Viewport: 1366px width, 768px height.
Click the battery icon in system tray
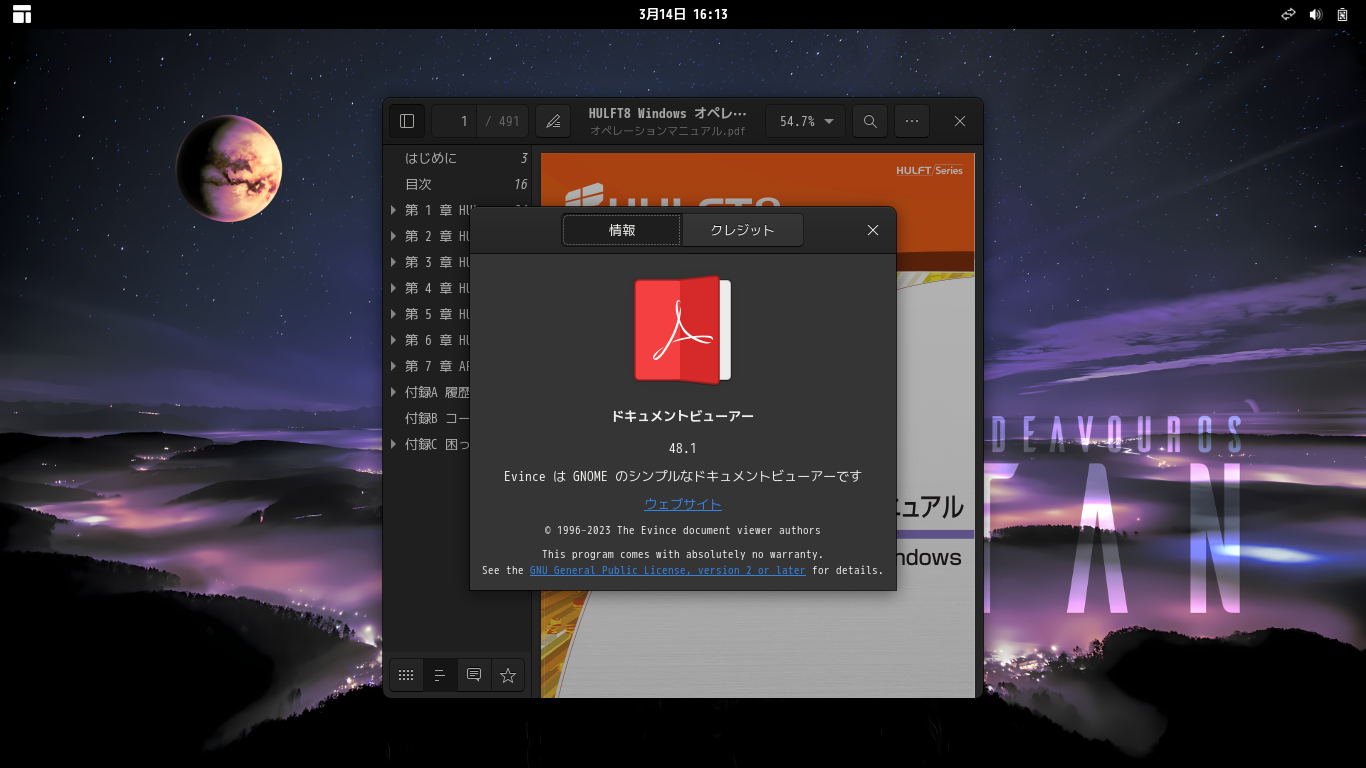[1343, 14]
